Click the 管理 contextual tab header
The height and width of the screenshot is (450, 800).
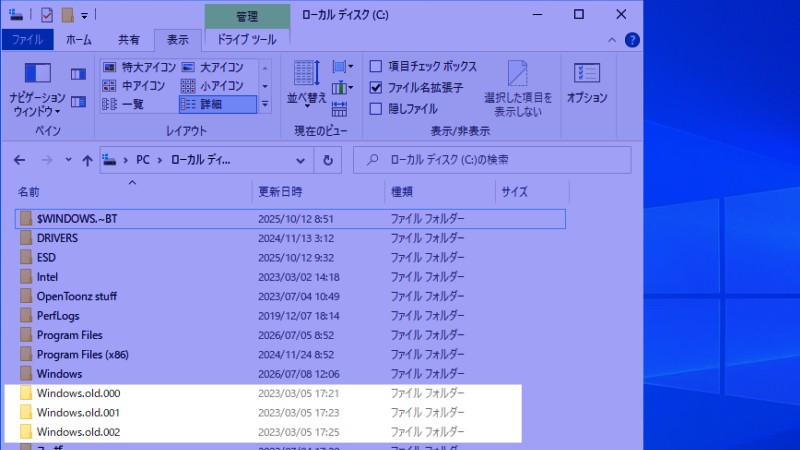[247, 16]
